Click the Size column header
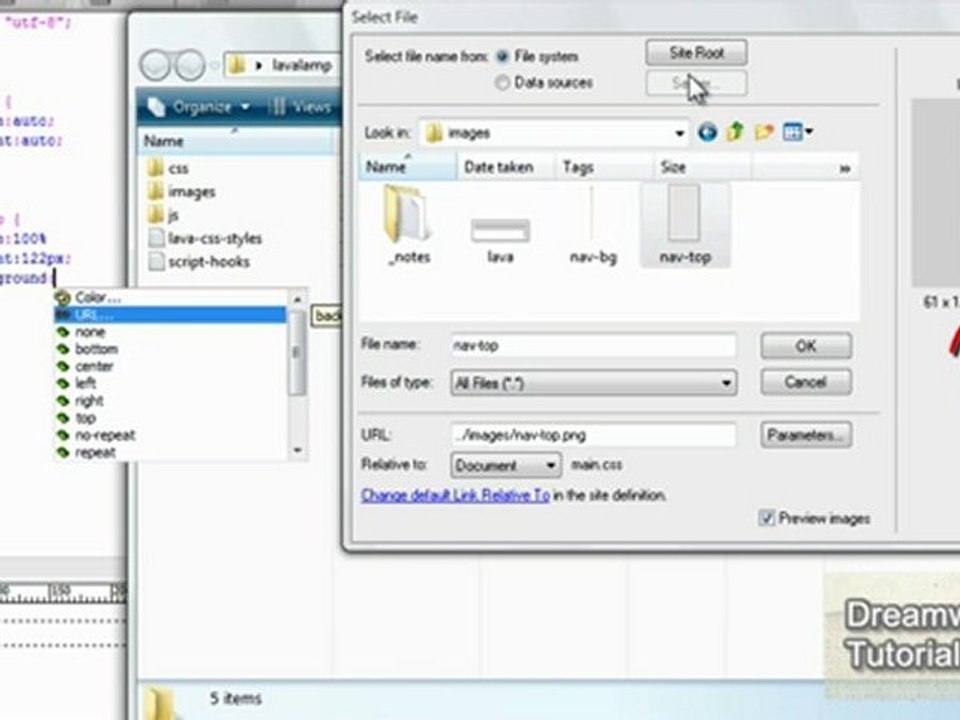 pyautogui.click(x=702, y=167)
